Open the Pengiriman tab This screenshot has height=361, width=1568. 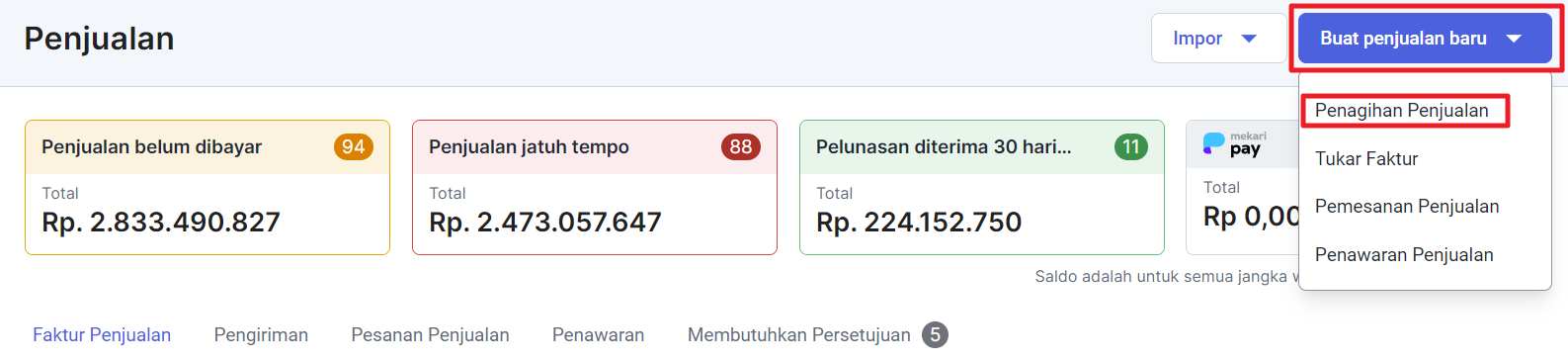point(261,335)
